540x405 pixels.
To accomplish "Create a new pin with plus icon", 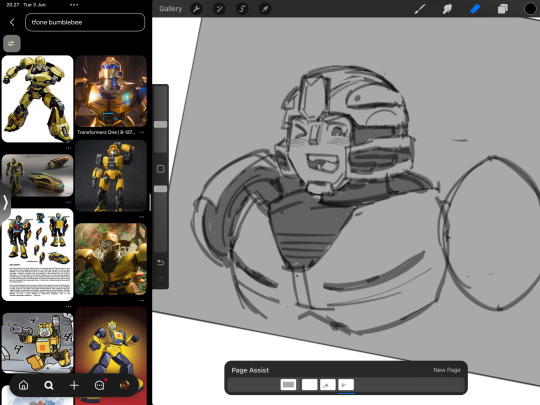I will [x=74, y=385].
